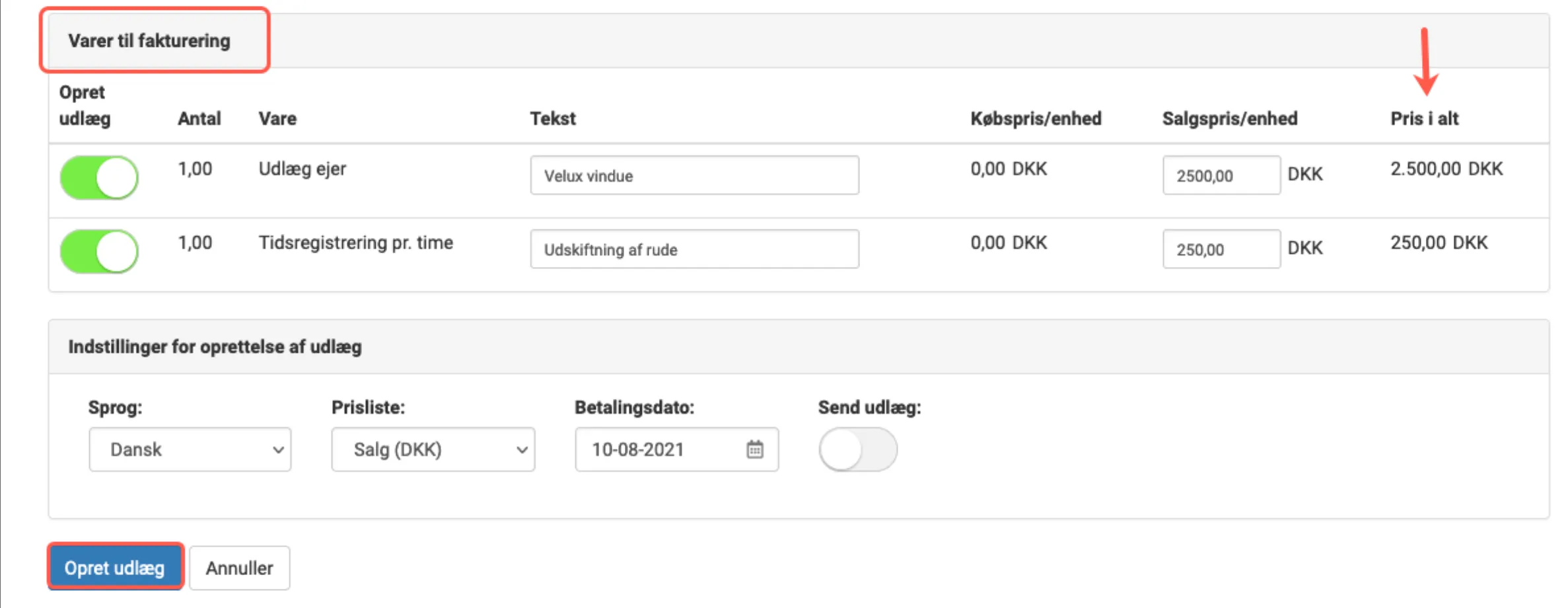Image resolution: width=1568 pixels, height=608 pixels.
Task: Click the calendar icon in Betalingsdato field
Action: click(754, 449)
